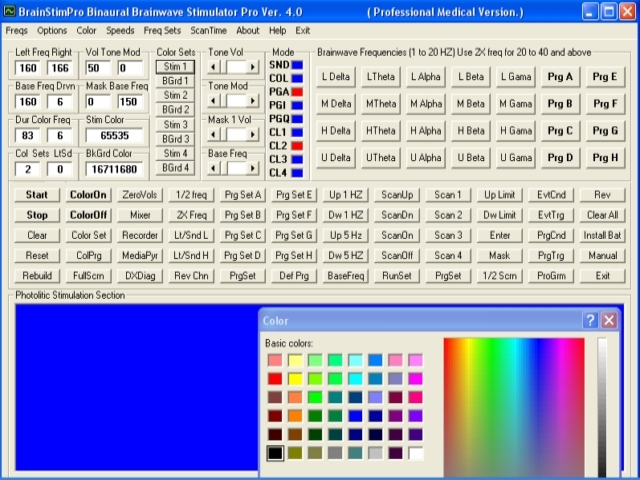
Task: Click the blue Photolitic Stimulation display area
Action: 137,388
